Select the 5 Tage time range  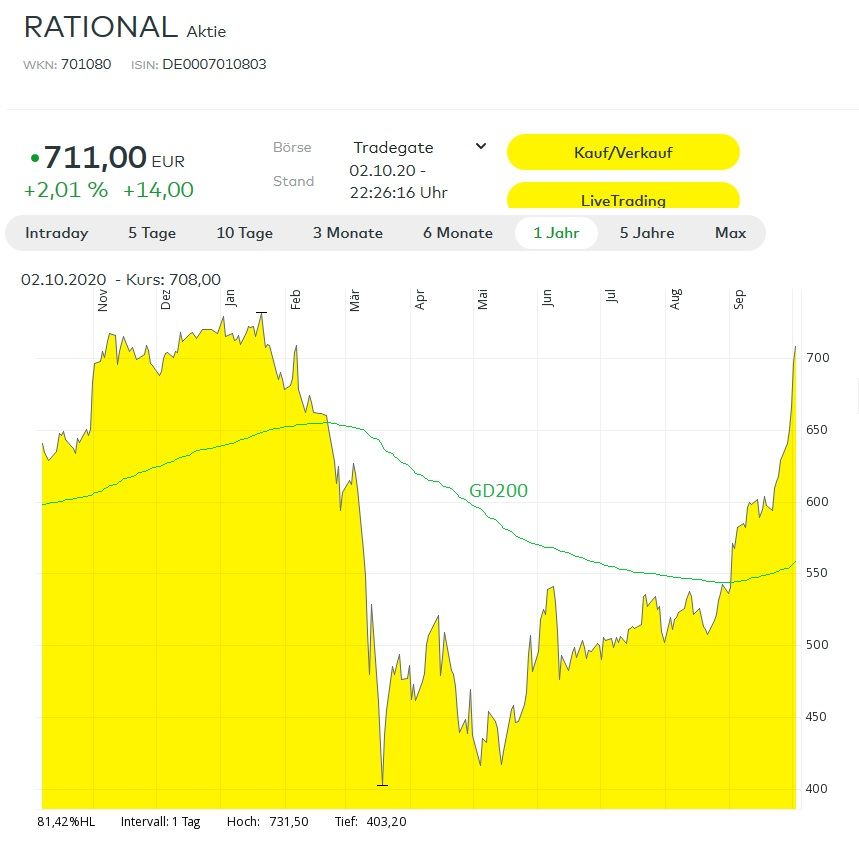152,233
